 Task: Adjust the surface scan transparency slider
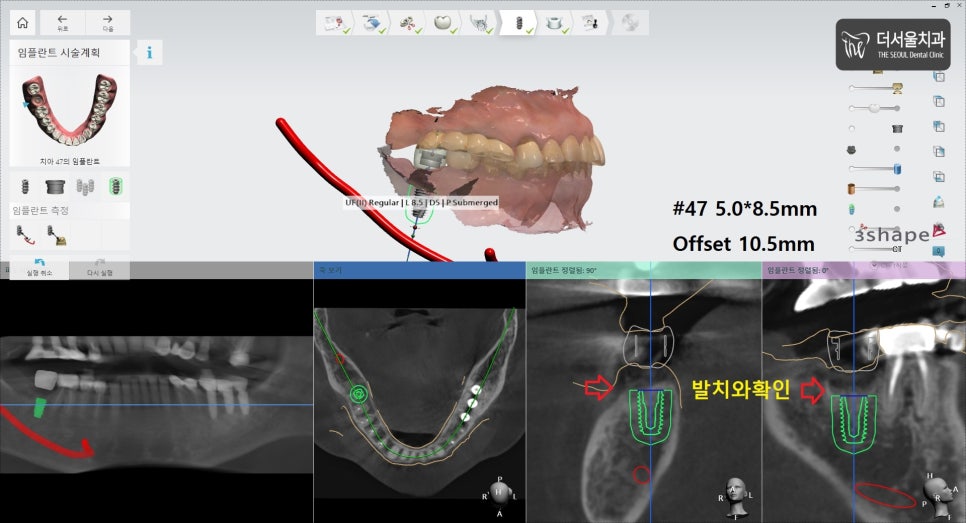[x=875, y=89]
